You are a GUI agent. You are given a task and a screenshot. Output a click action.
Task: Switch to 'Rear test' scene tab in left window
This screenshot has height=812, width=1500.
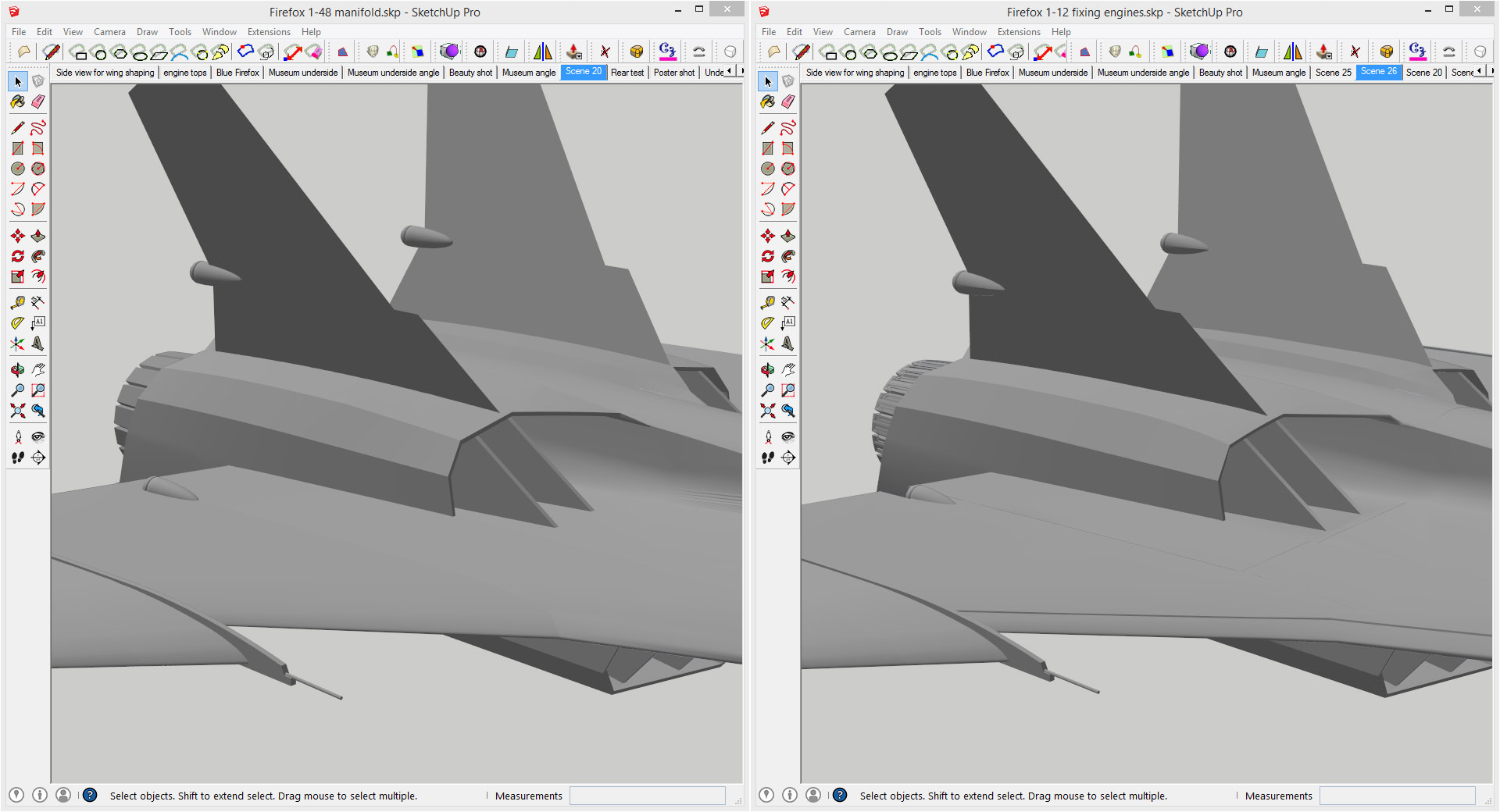pyautogui.click(x=627, y=73)
